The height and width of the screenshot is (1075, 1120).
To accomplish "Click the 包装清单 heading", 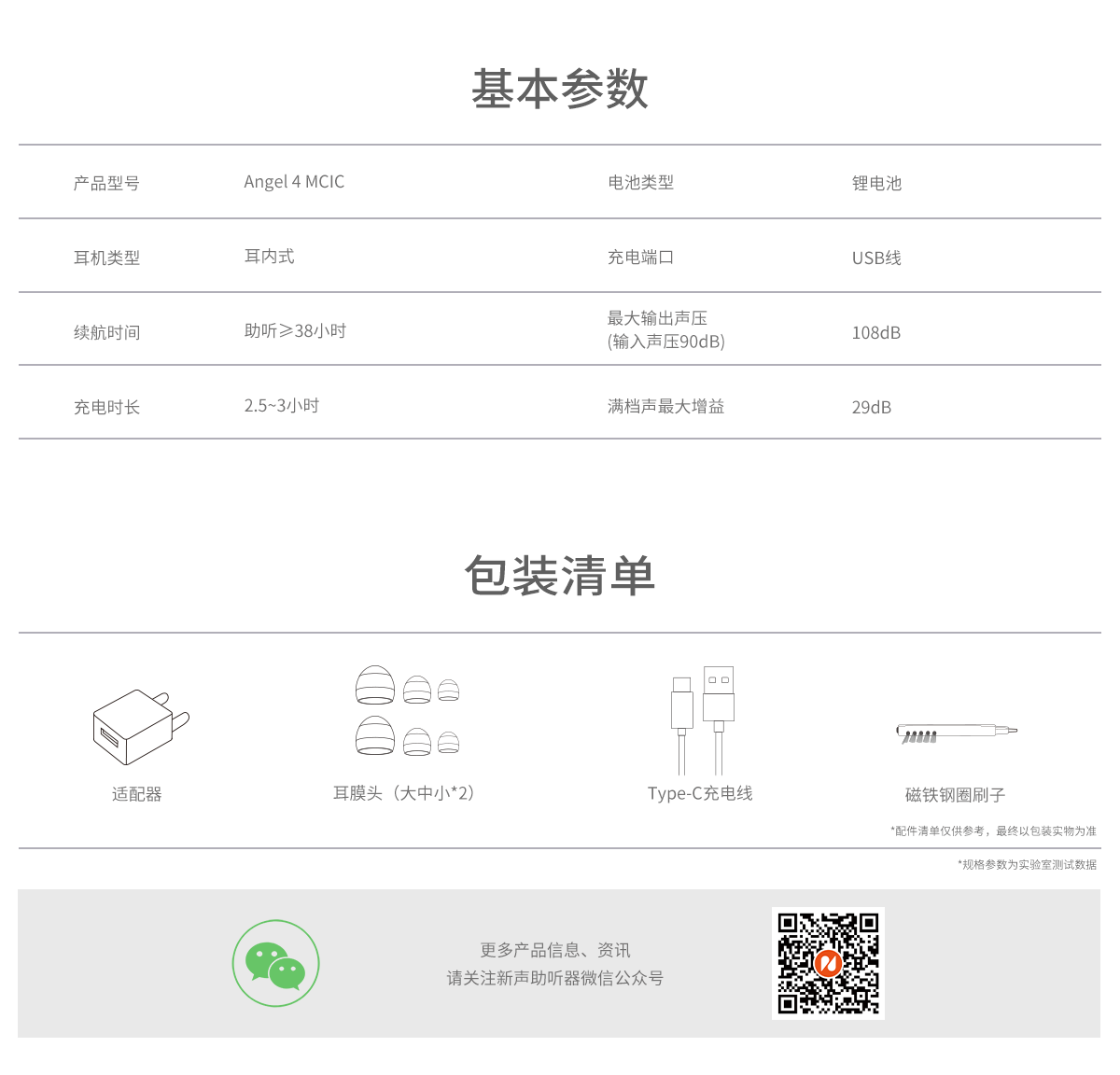I will (x=560, y=575).
